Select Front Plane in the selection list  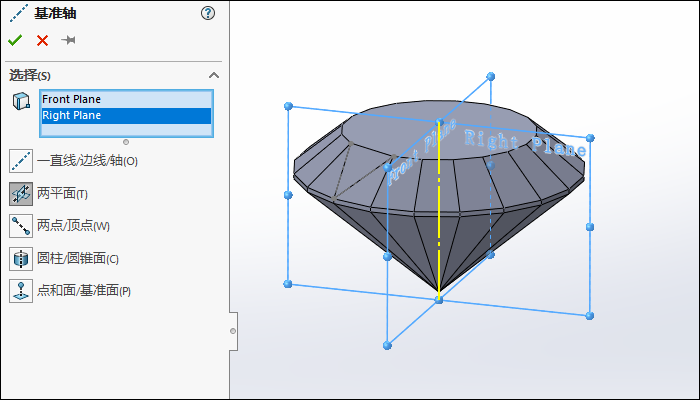126,99
